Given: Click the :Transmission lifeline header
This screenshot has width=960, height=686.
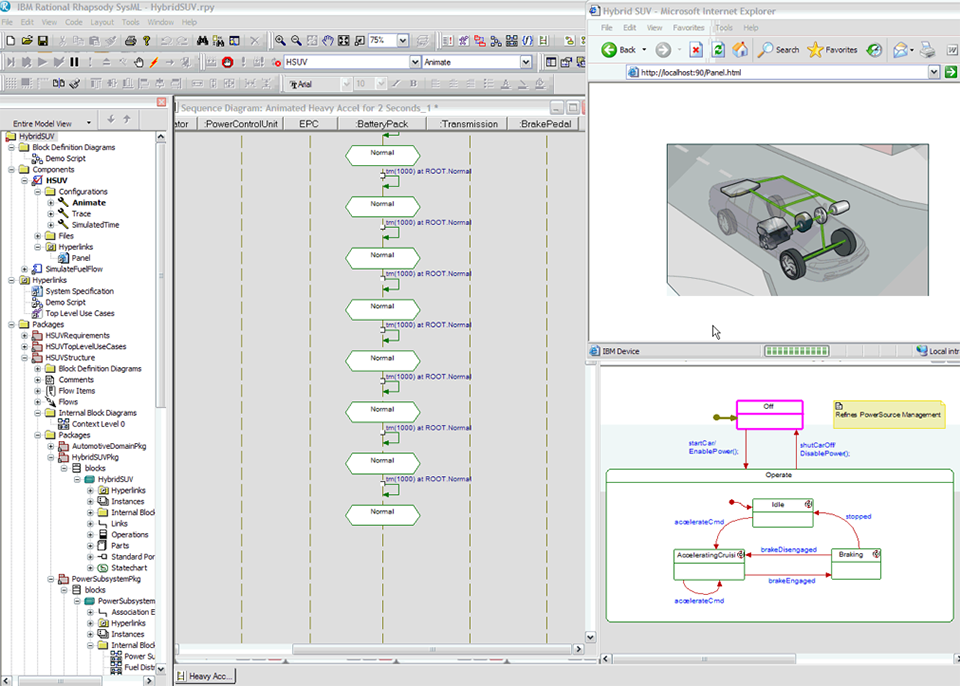Looking at the screenshot, I should click(x=469, y=124).
